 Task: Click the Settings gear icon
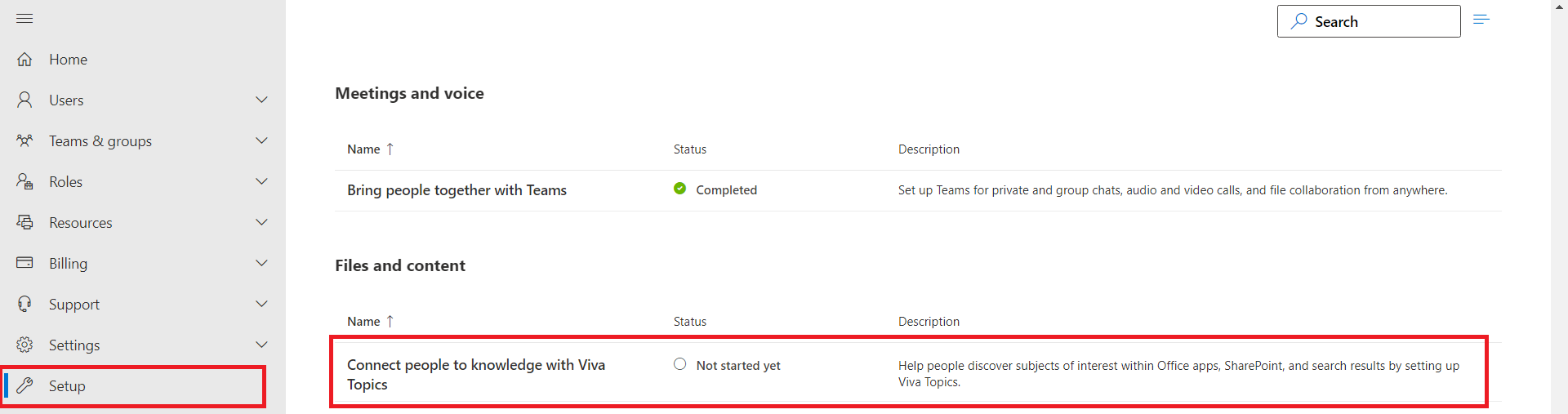[x=24, y=345]
